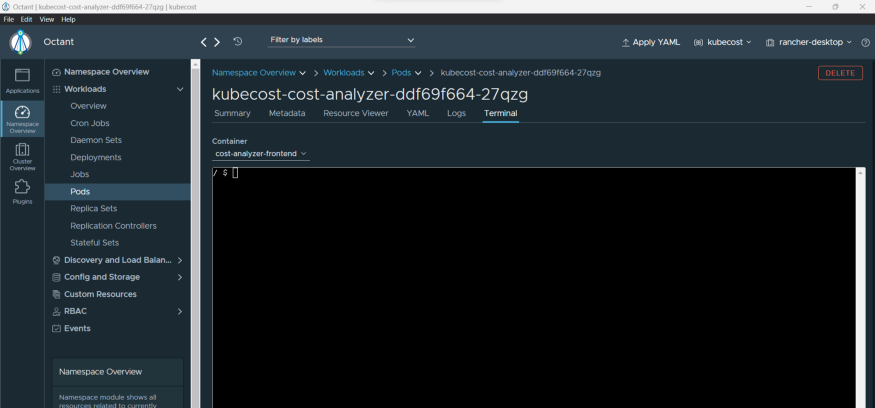Switch to the Logs tab

456,113
